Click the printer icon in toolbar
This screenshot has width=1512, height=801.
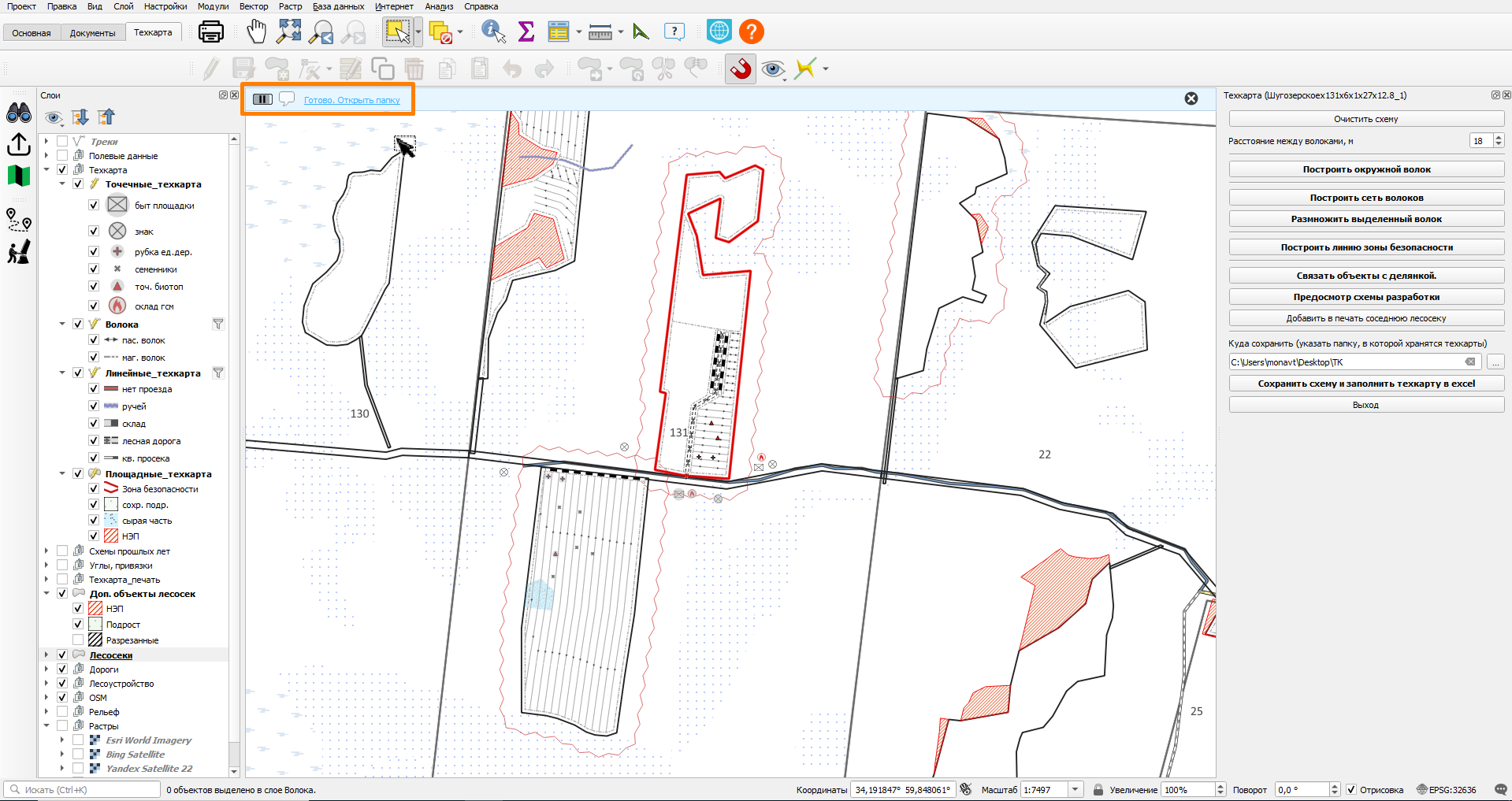(x=211, y=32)
